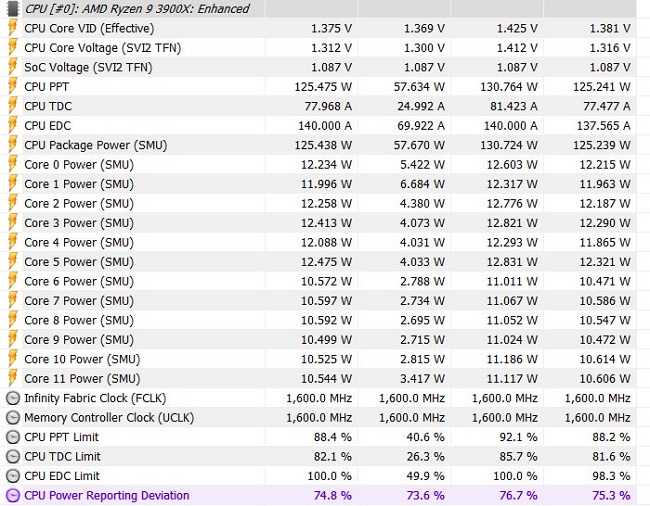This screenshot has height=506, width=650.
Task: Click lightning icon beside Core 6 Power
Action: 13,281
